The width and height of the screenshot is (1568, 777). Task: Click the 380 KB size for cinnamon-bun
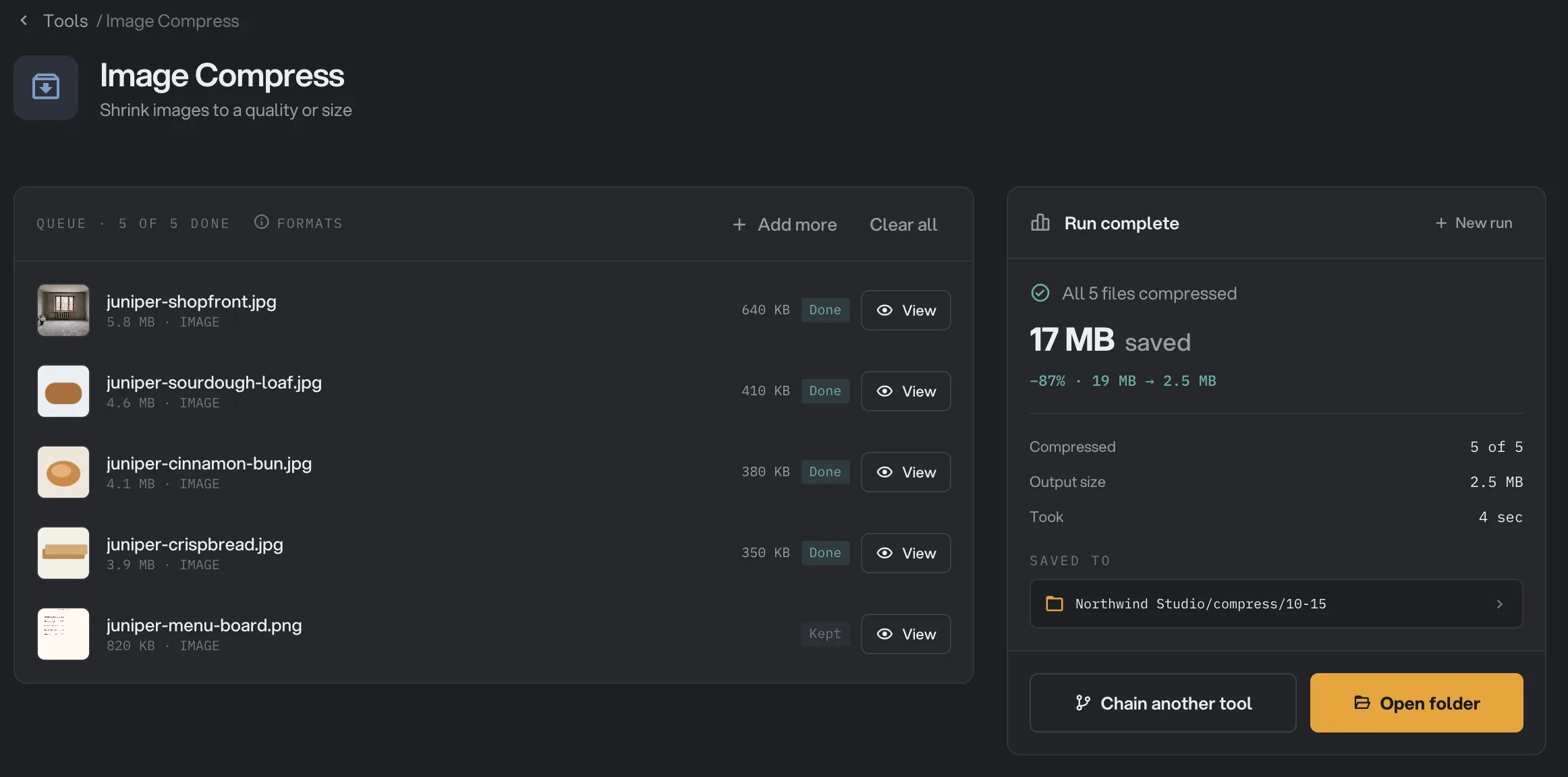click(x=766, y=472)
